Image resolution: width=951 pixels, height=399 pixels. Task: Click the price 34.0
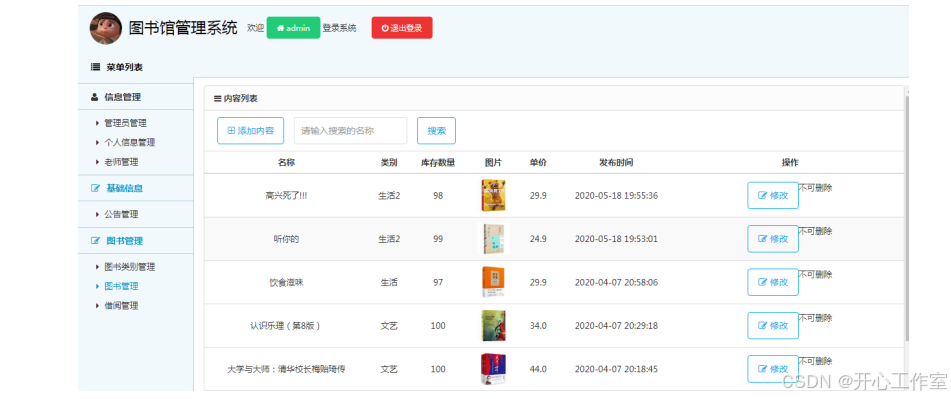coord(538,326)
